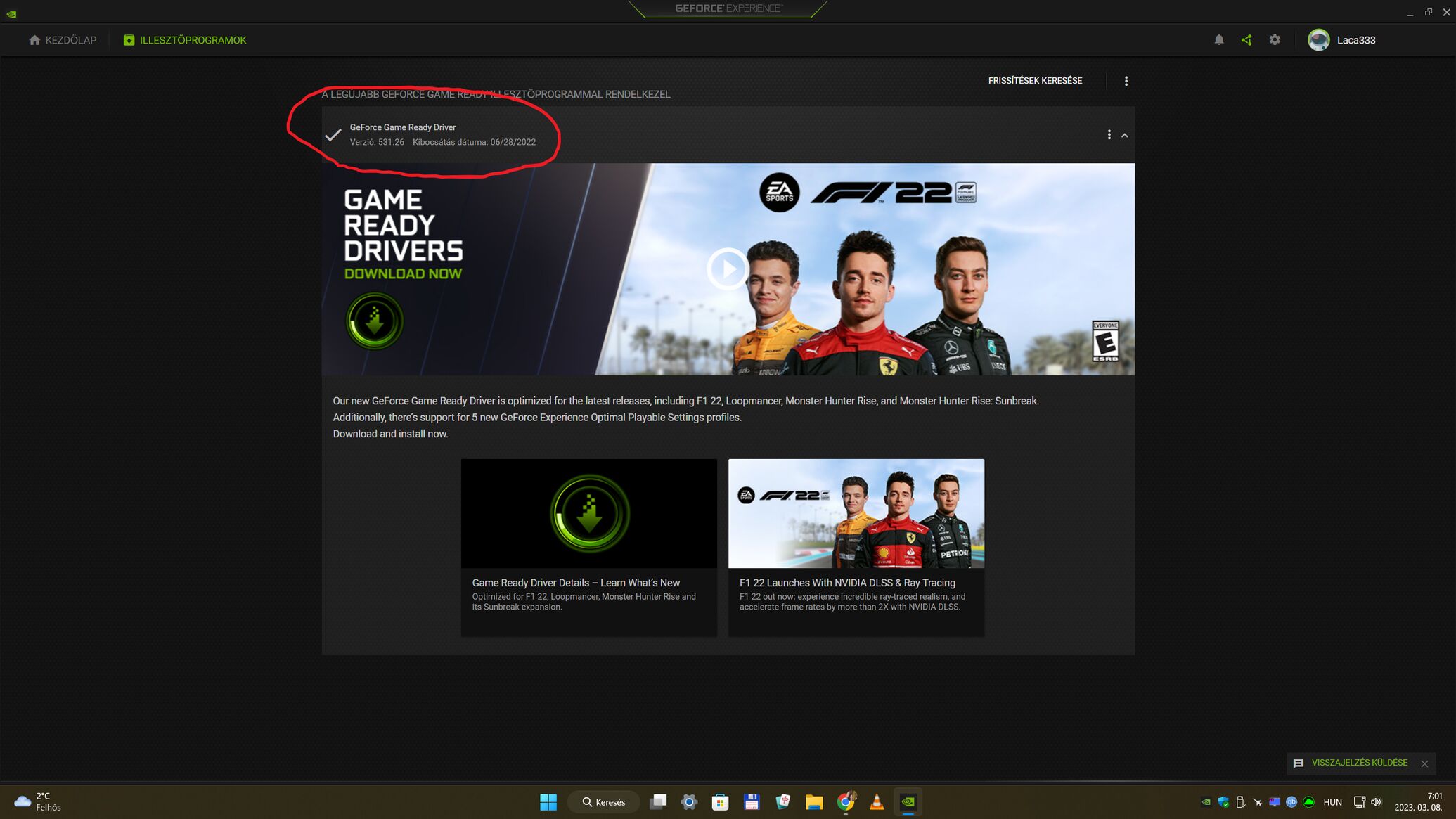Screen dimensions: 1456x819
Task: Switch to the Illesztőprogramok tab
Action: pos(185,40)
